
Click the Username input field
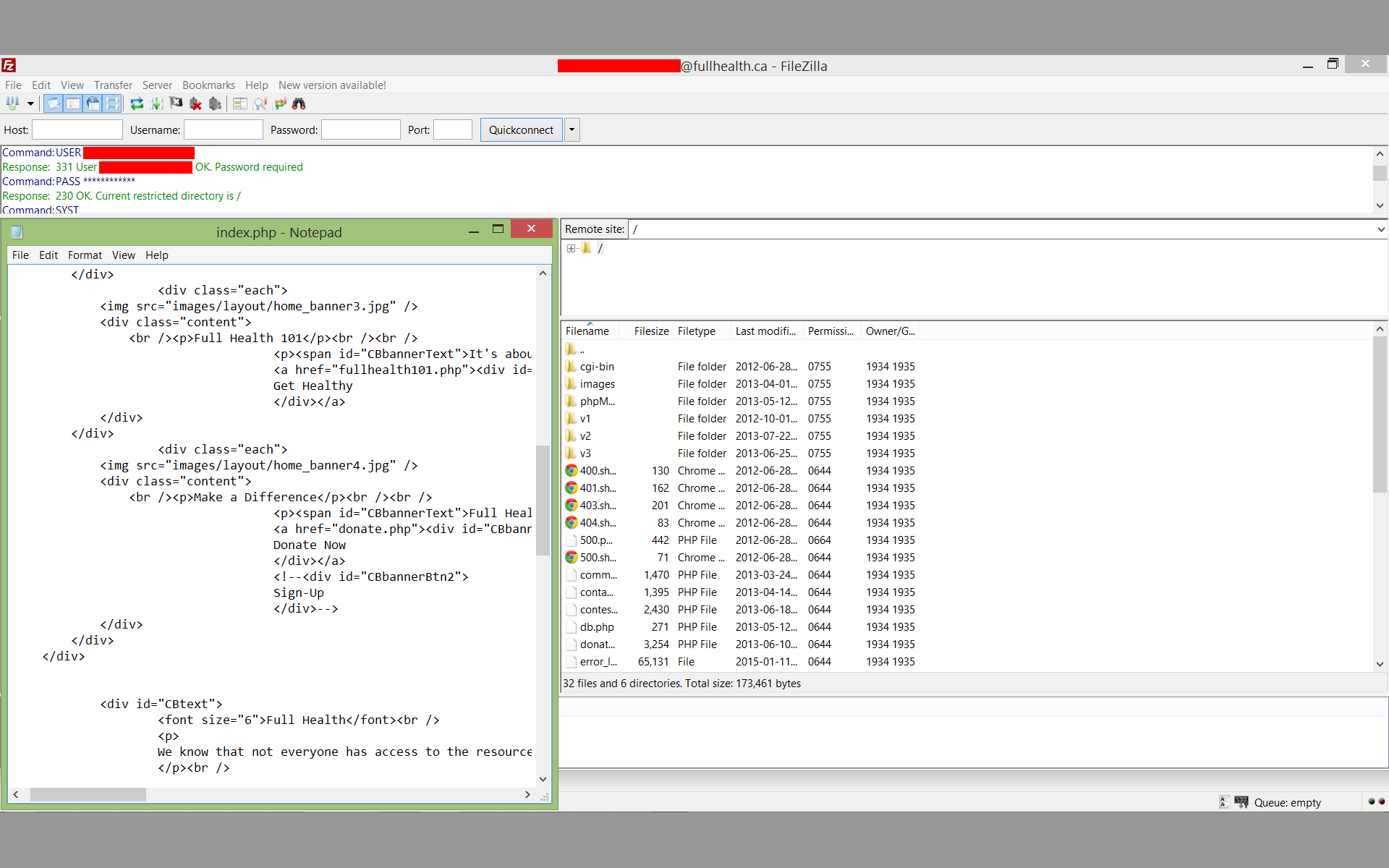[224, 129]
